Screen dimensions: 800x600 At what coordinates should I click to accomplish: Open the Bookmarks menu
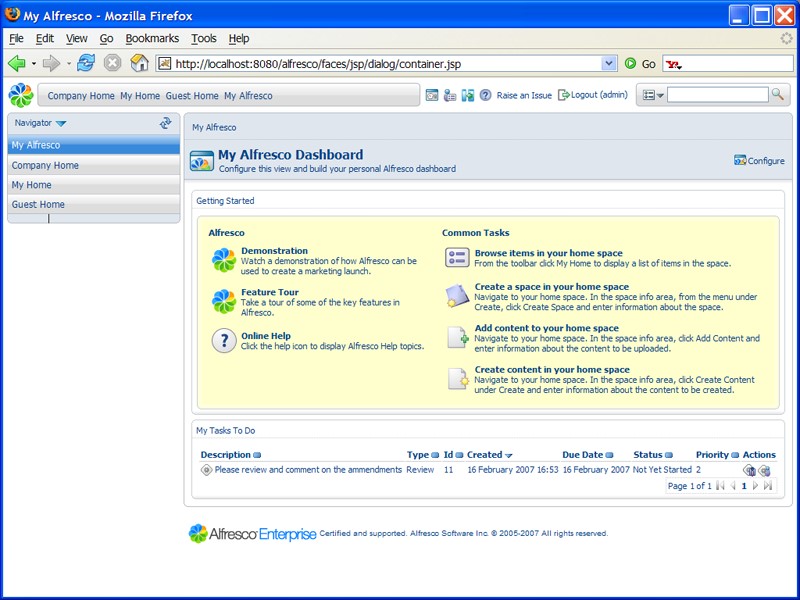[152, 38]
